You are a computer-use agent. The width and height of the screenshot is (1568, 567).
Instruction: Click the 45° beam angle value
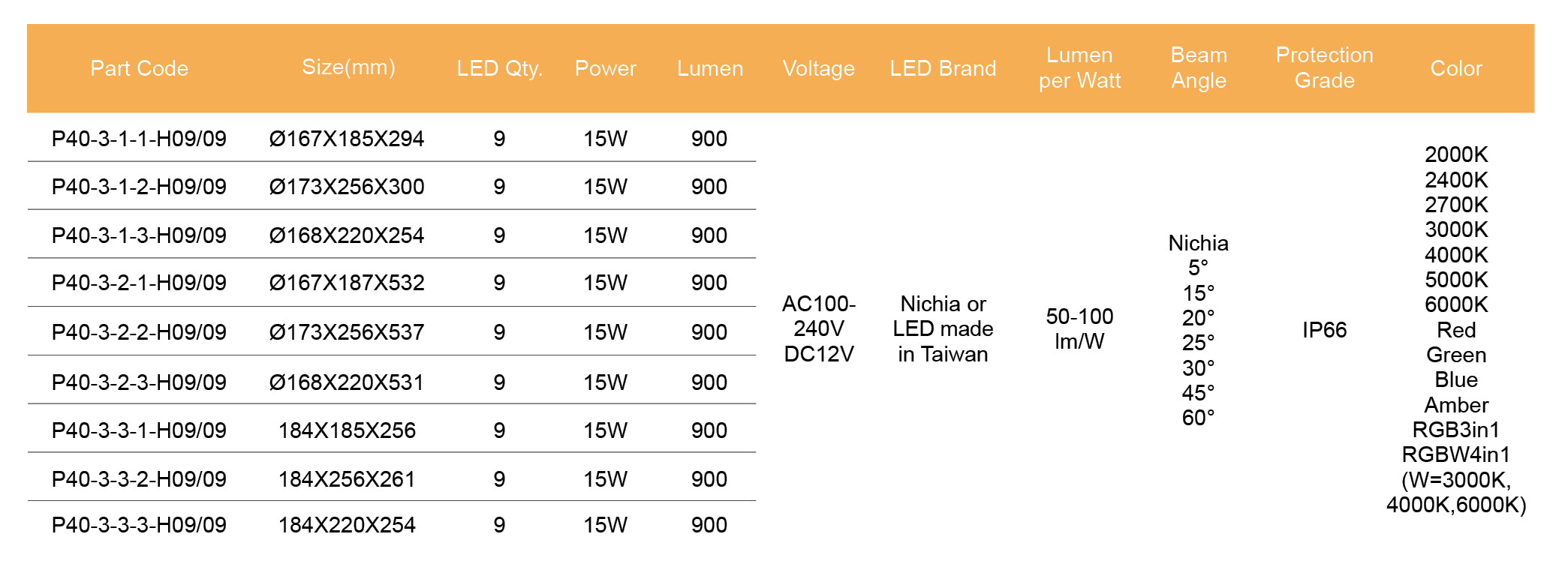point(1198,393)
